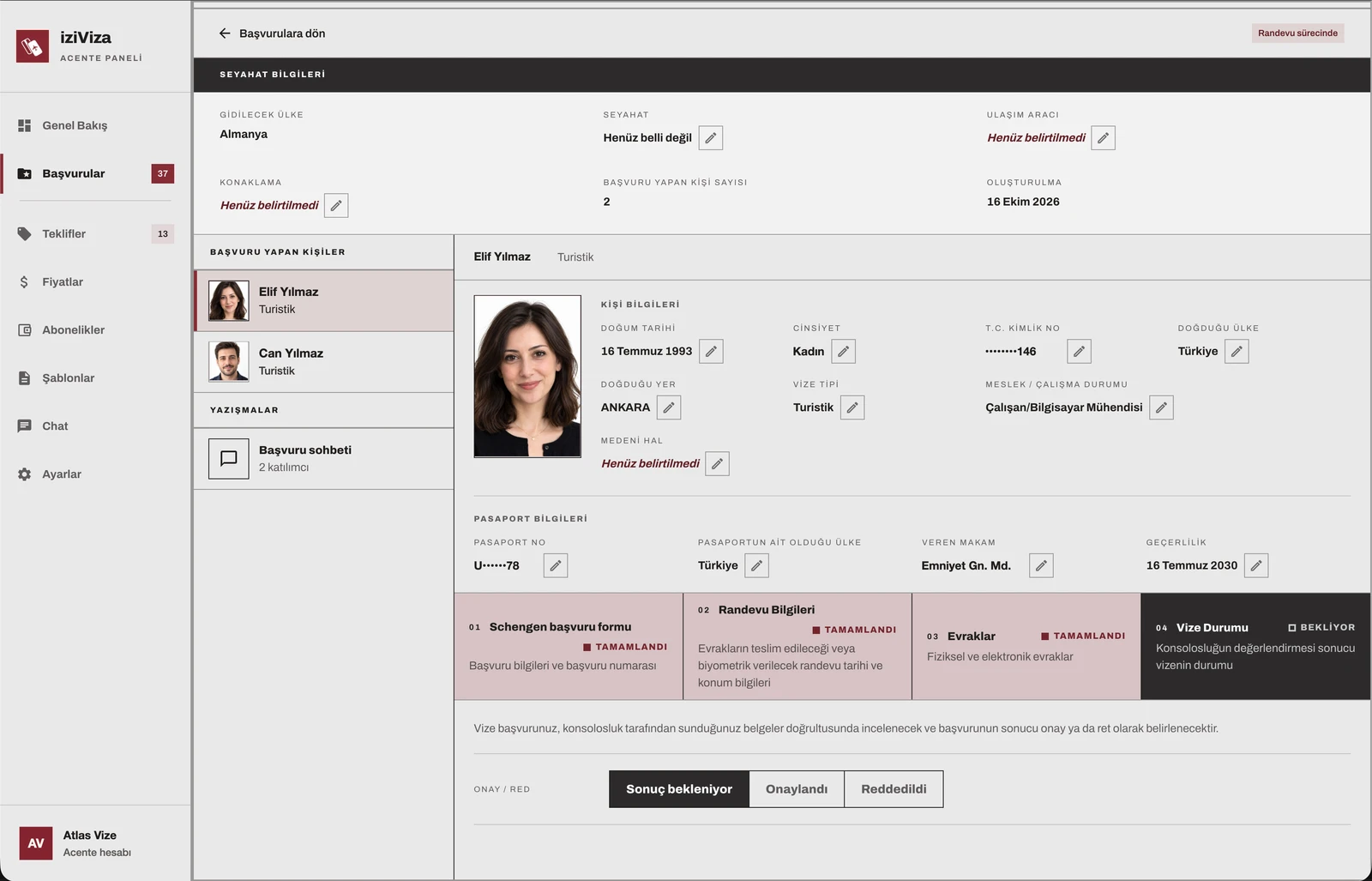Click the Randevu sürecinde status badge

click(x=1297, y=33)
